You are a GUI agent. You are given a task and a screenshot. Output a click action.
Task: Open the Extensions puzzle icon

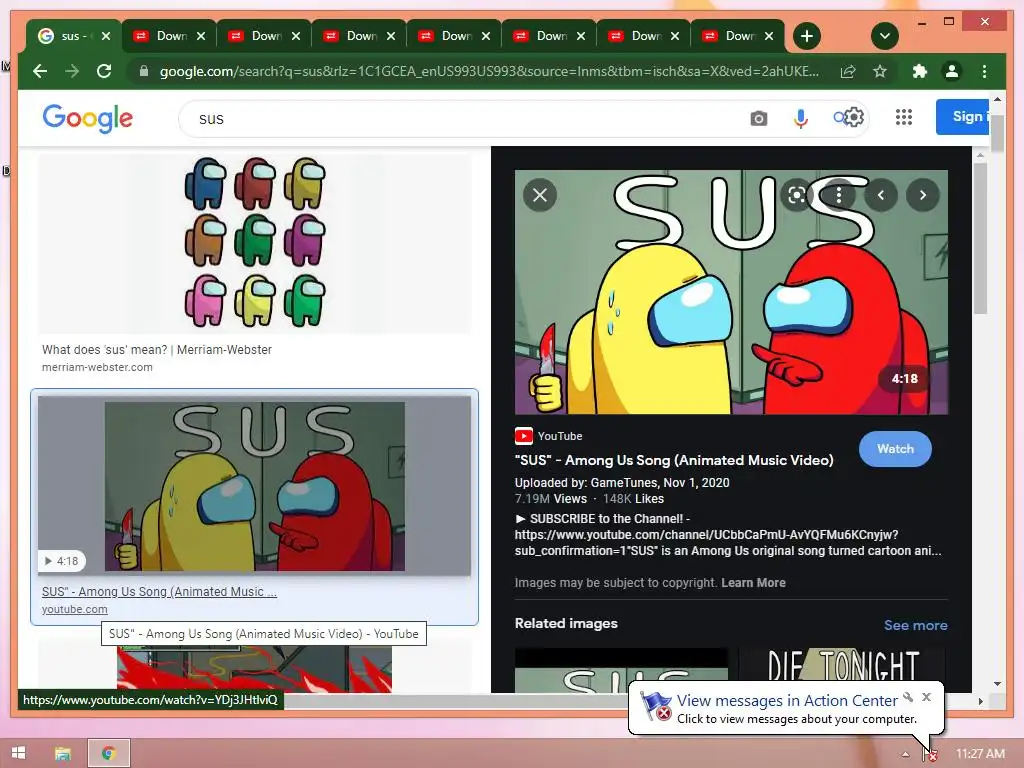(920, 71)
